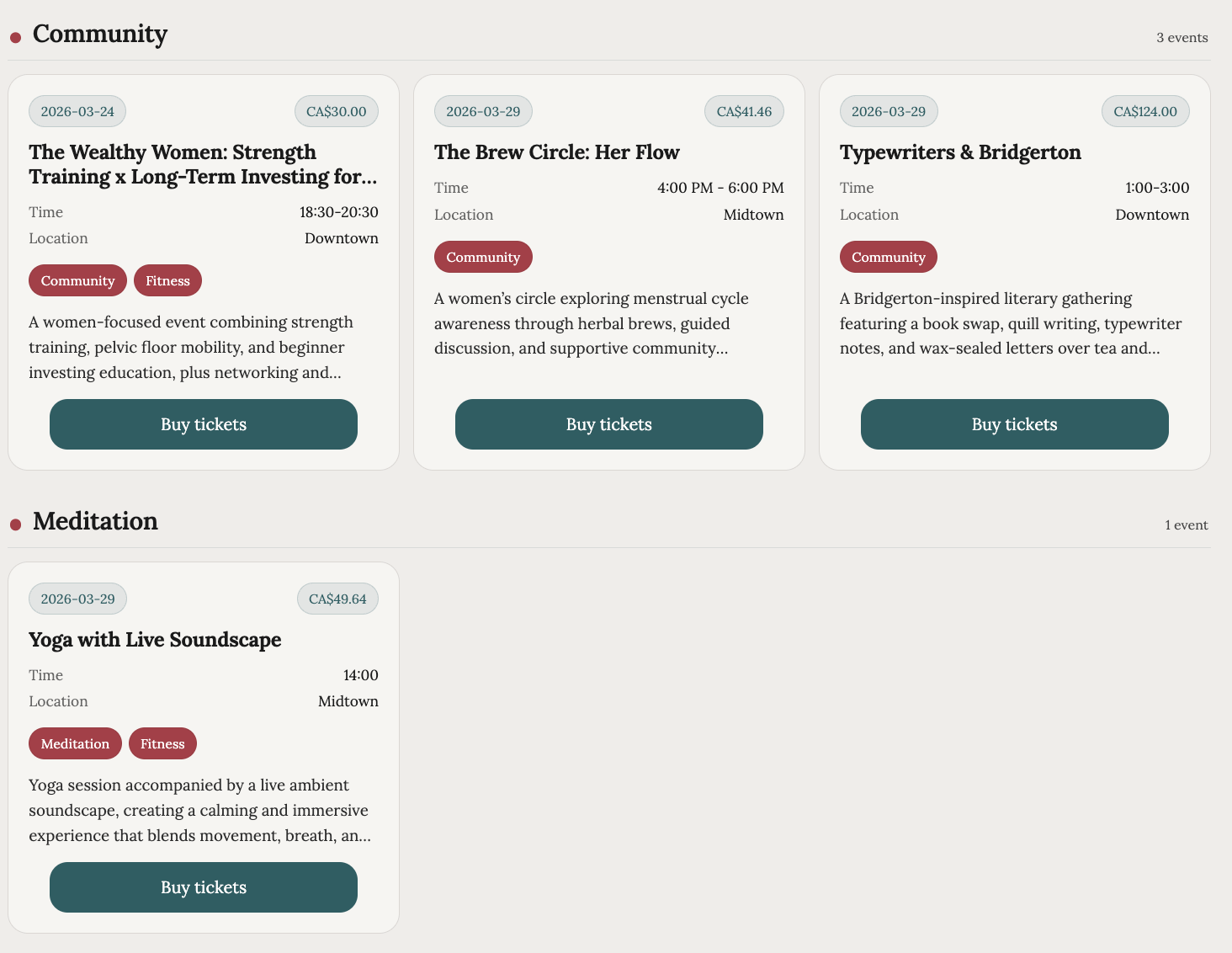The width and height of the screenshot is (1232, 953).
Task: Click the Meditation section heading
Action: click(95, 521)
